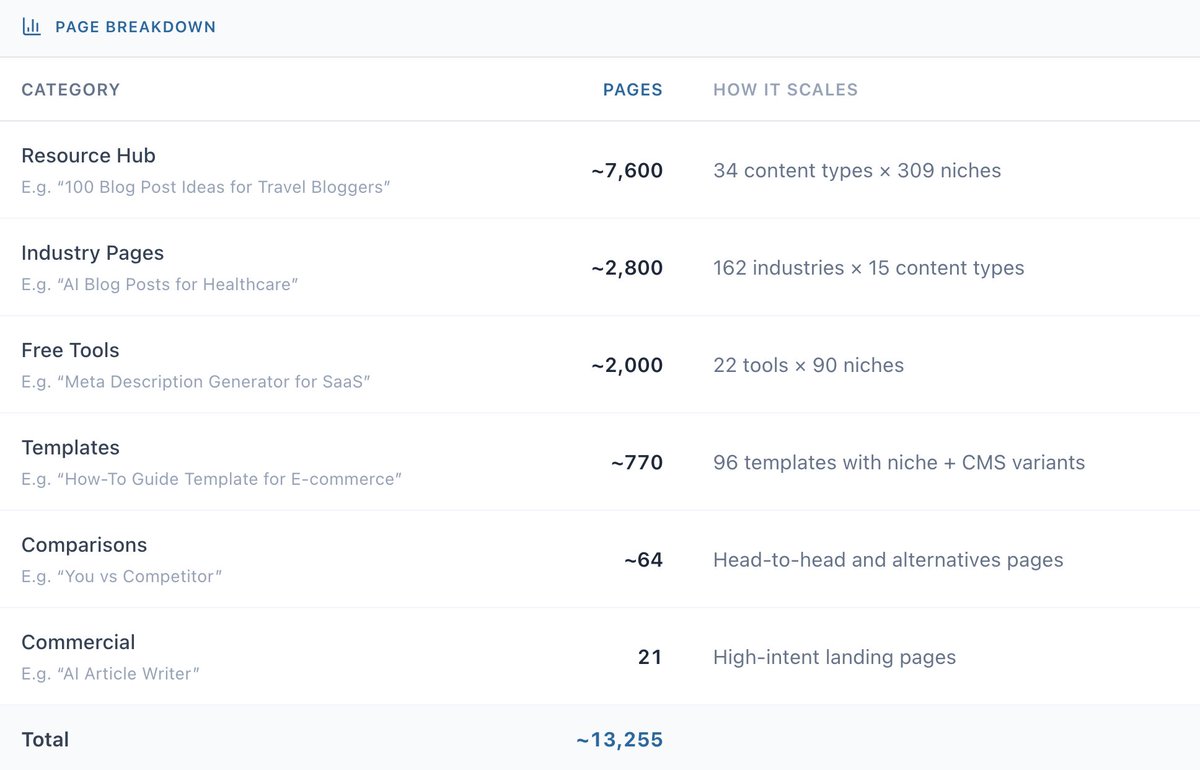The image size is (1200, 770).
Task: Click the ~13,255 total pages figure
Action: click(619, 740)
